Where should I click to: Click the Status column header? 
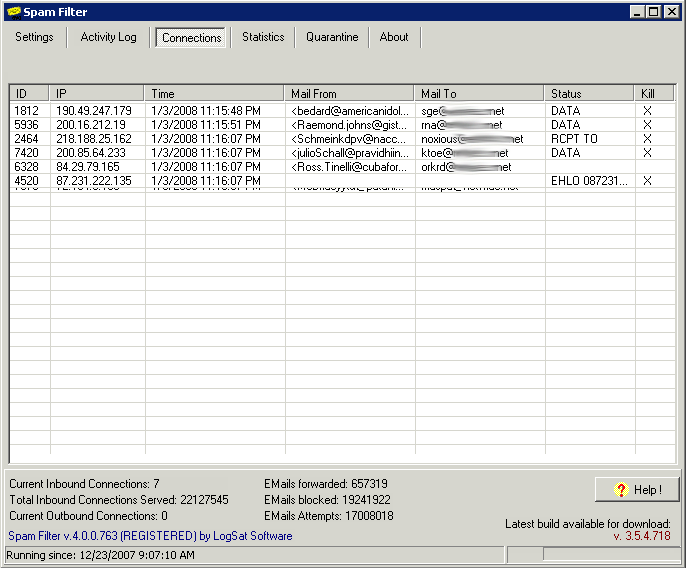tap(589, 94)
